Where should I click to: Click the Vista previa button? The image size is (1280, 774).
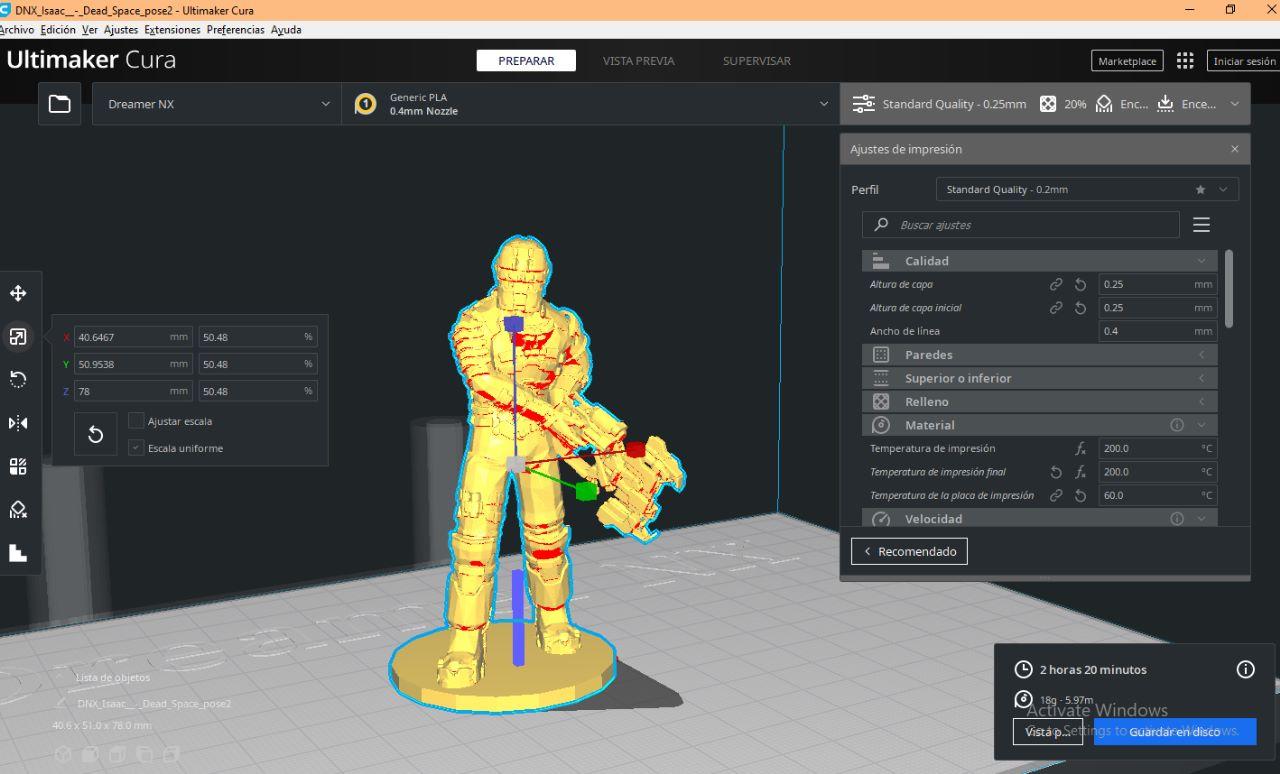pyautogui.click(x=1047, y=731)
